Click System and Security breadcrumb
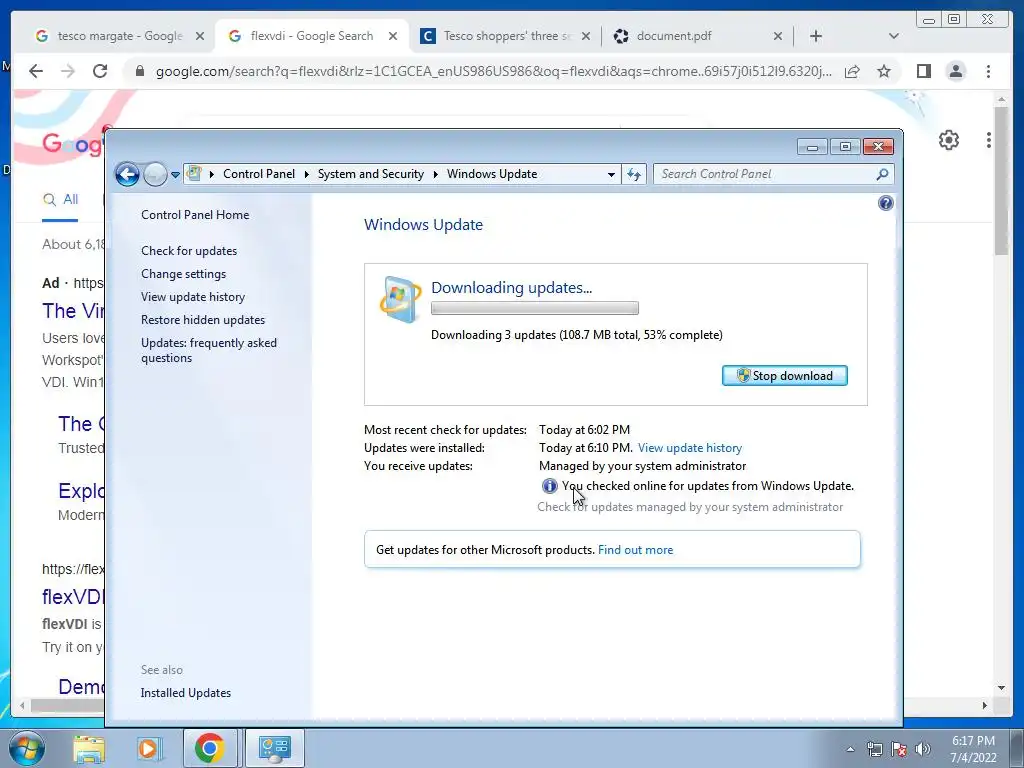This screenshot has width=1024, height=768. [x=370, y=174]
